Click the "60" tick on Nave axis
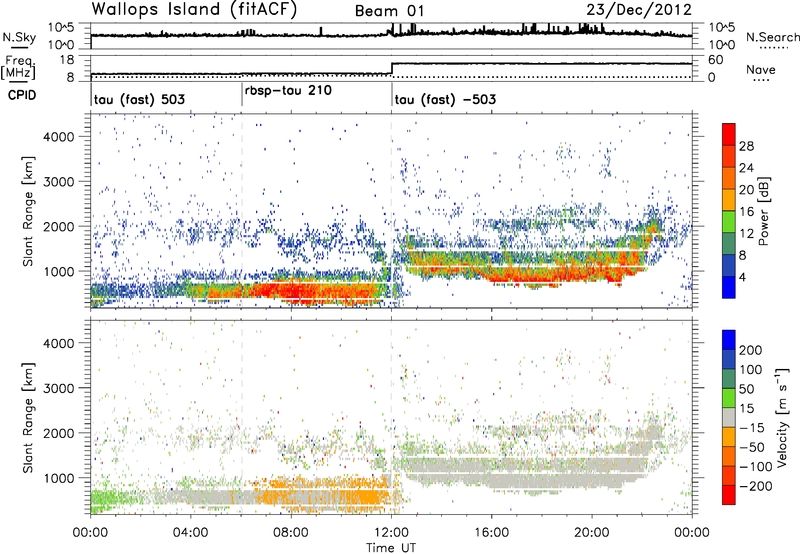Viewport: 800px width, 554px height. [715, 60]
